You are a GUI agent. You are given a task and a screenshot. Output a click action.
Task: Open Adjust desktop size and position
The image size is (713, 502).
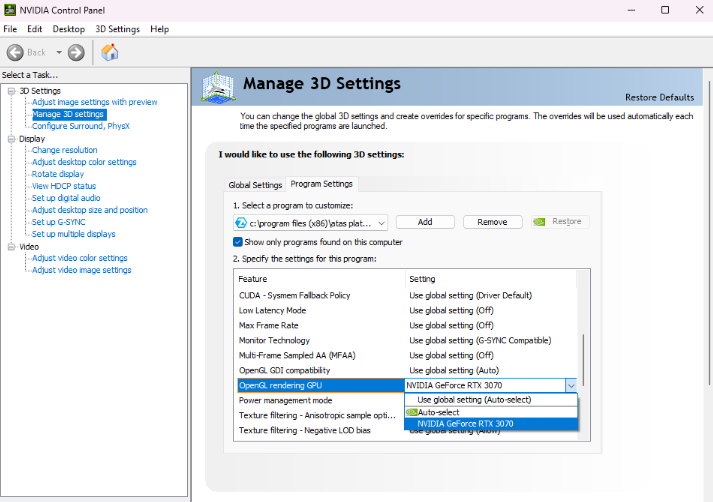90,210
